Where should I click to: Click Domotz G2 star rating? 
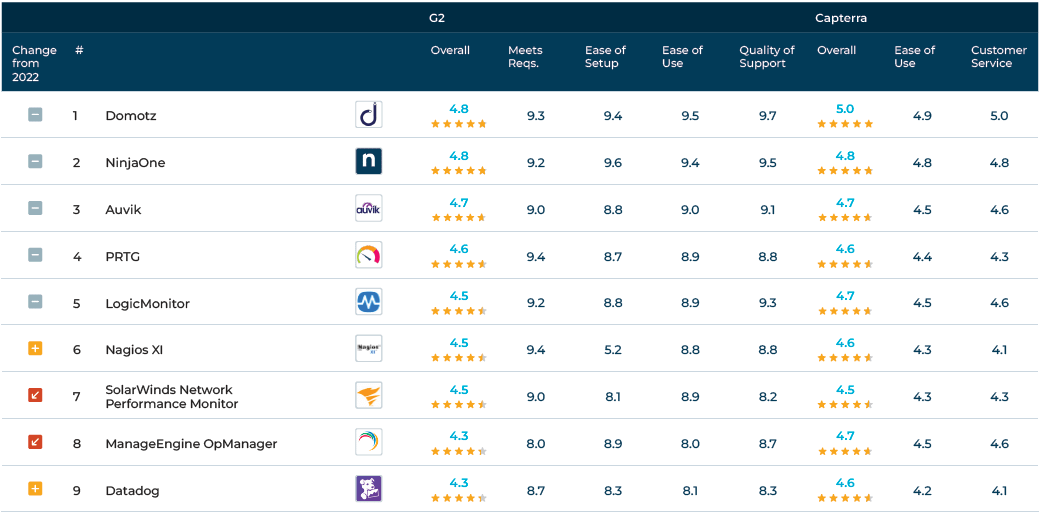click(x=459, y=124)
